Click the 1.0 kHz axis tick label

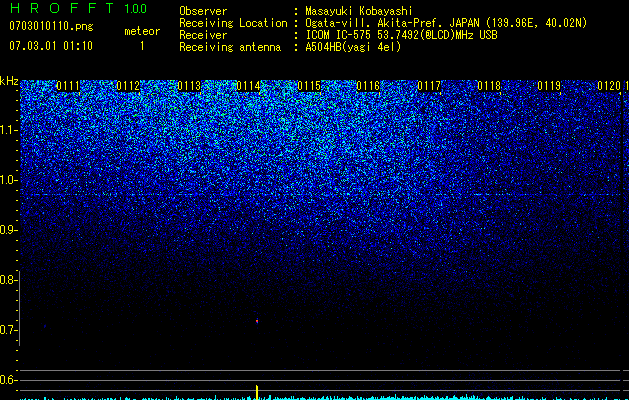pyautogui.click(x=8, y=180)
